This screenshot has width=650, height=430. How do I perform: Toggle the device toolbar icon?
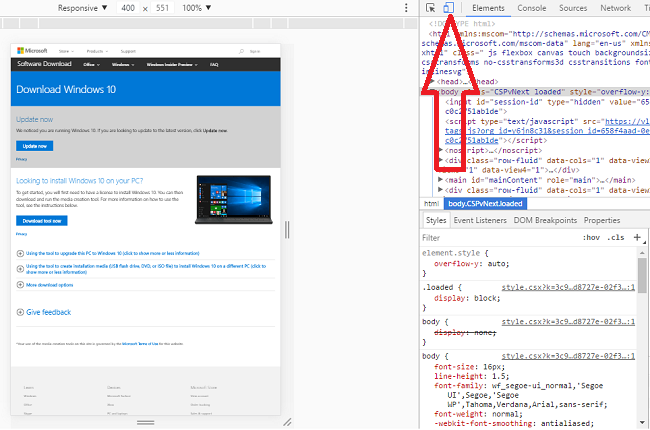point(448,8)
